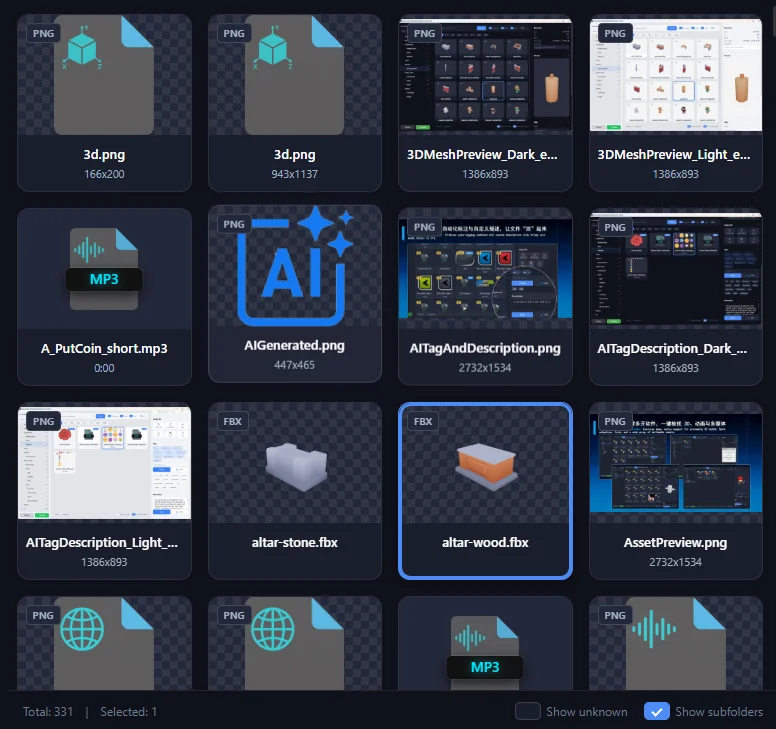Click the 2732x1534 size under AITagAndDescription.png
The image size is (776, 729).
(x=485, y=368)
